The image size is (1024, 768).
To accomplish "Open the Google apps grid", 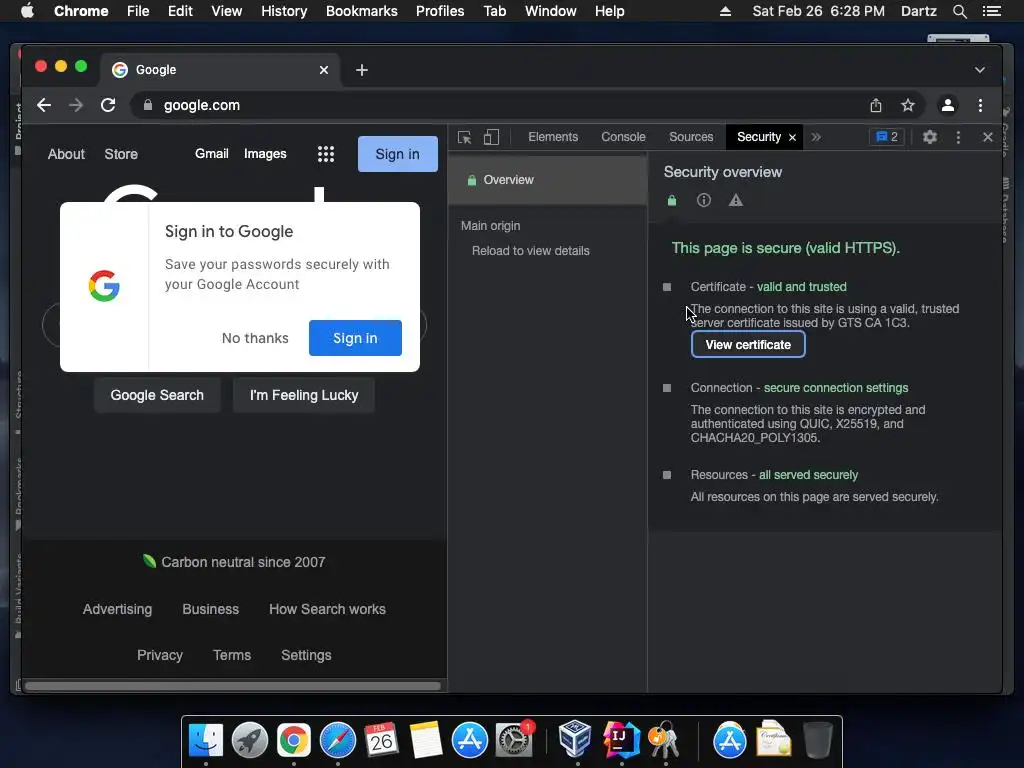I will (x=326, y=154).
